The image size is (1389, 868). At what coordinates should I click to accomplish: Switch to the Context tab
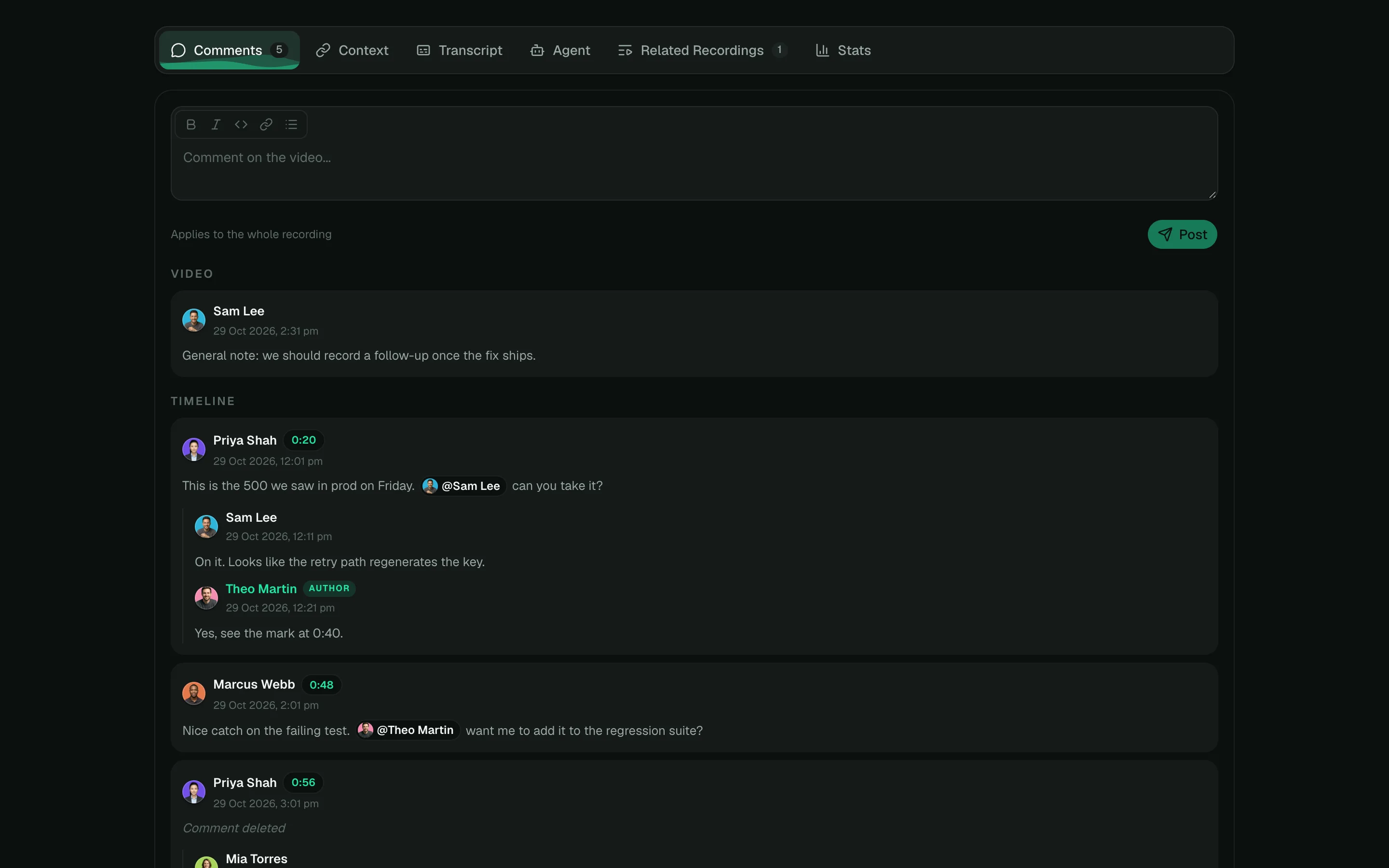click(x=352, y=51)
